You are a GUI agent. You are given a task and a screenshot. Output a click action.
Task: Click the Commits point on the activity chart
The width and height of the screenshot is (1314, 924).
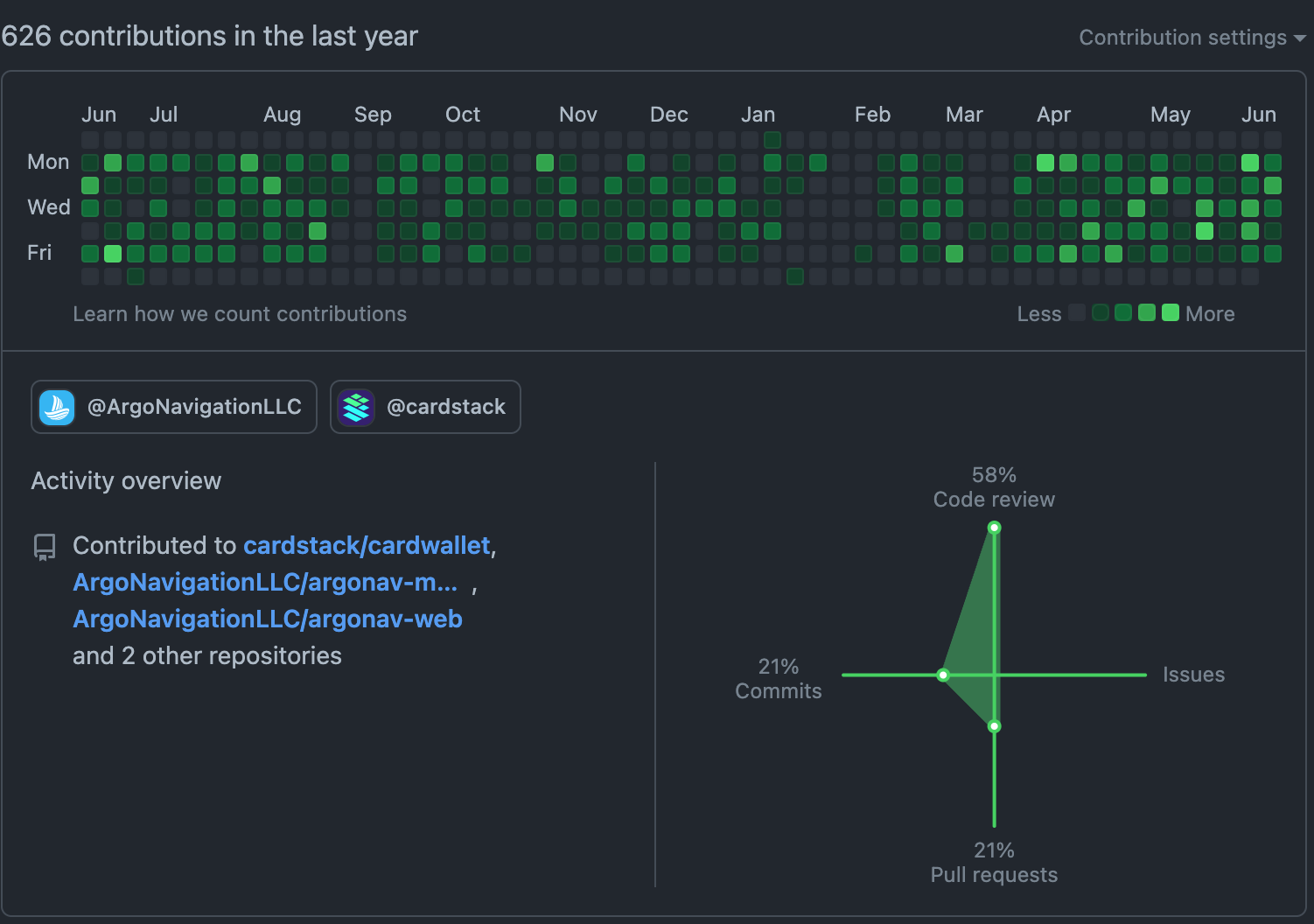coord(943,675)
